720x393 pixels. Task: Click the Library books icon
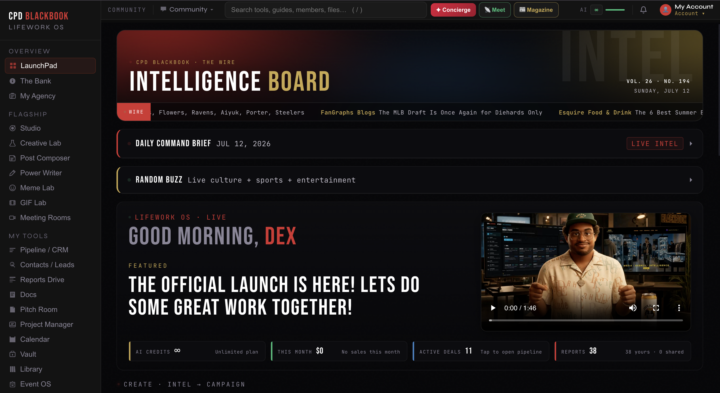pos(12,369)
